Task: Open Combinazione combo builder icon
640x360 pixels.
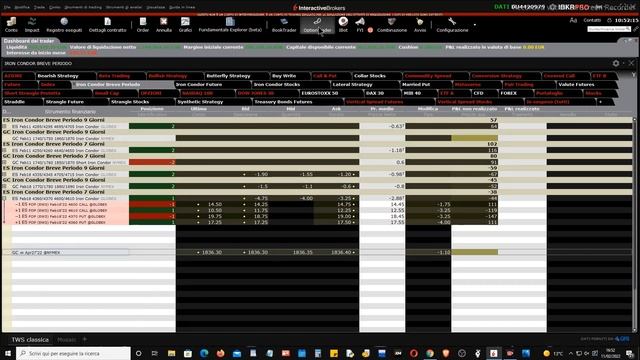Action: [x=392, y=24]
